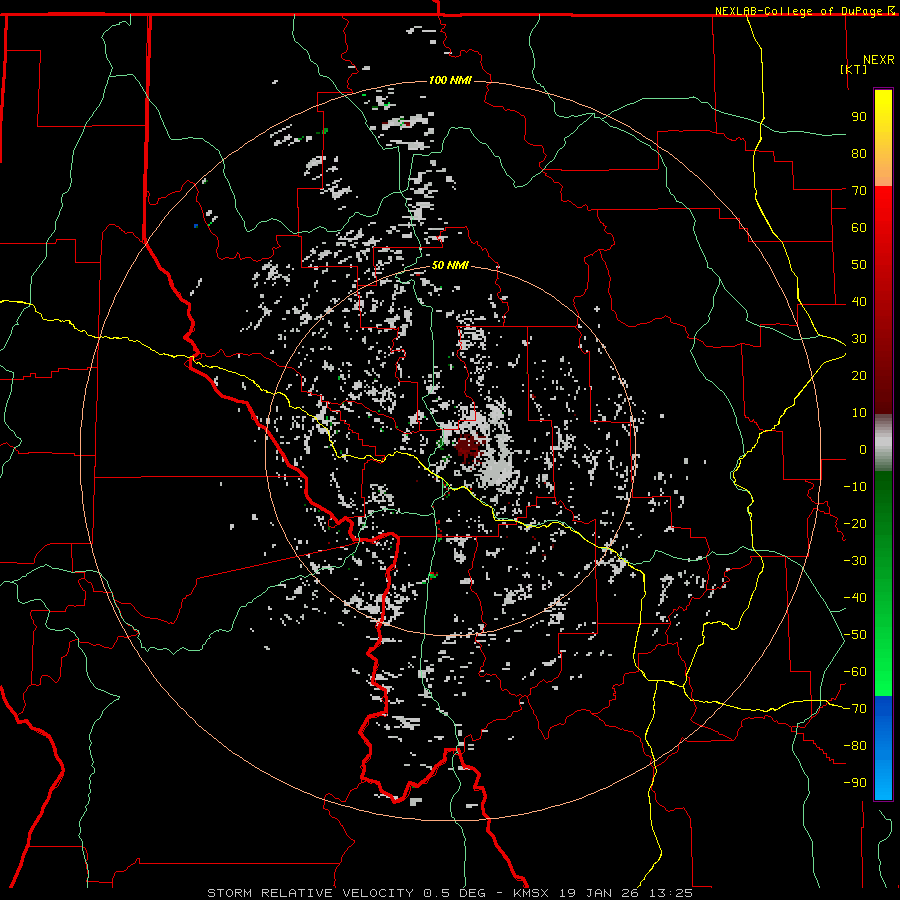Viewport: 900px width, 900px height.
Task: Click the -40 value on velocity scale
Action: click(x=855, y=598)
